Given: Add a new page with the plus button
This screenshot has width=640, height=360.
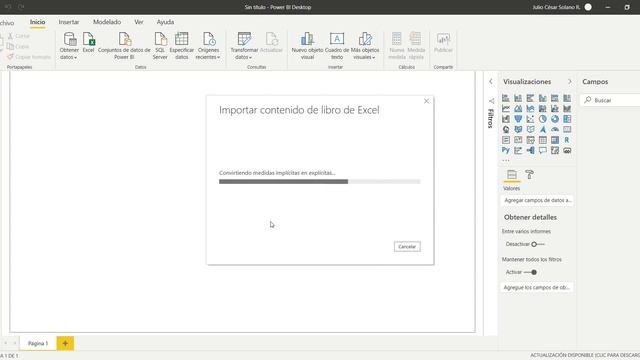Looking at the screenshot, I should pos(65,343).
